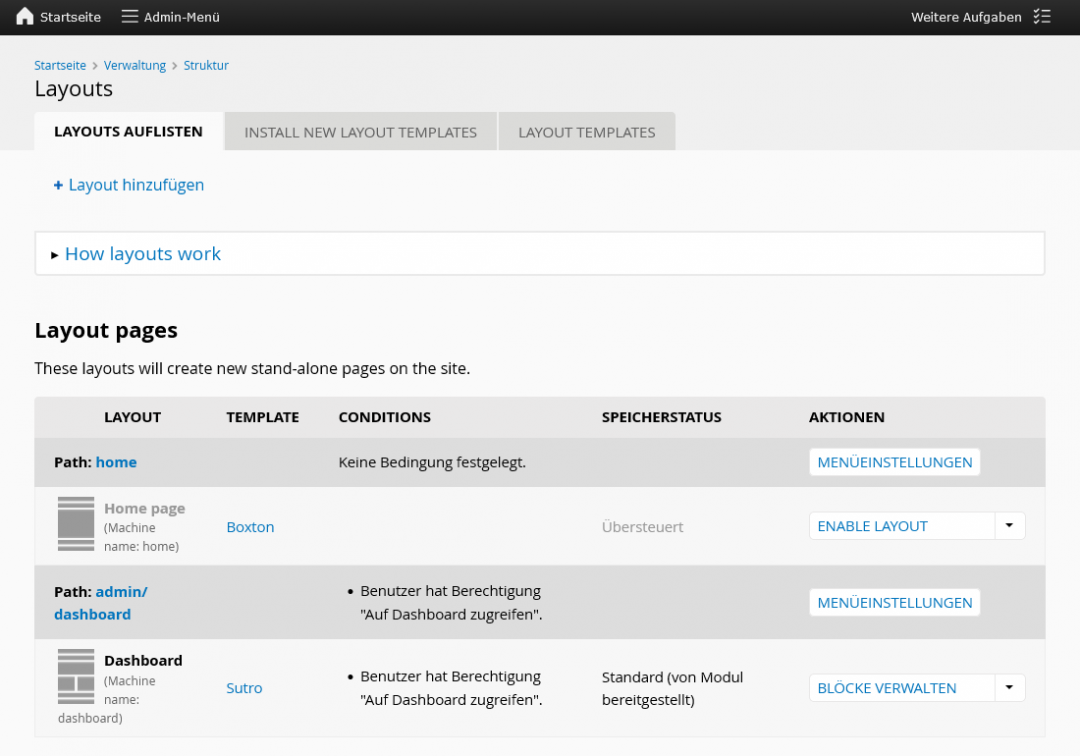Open the home path link
Image resolution: width=1080 pixels, height=756 pixels.
[x=116, y=462]
